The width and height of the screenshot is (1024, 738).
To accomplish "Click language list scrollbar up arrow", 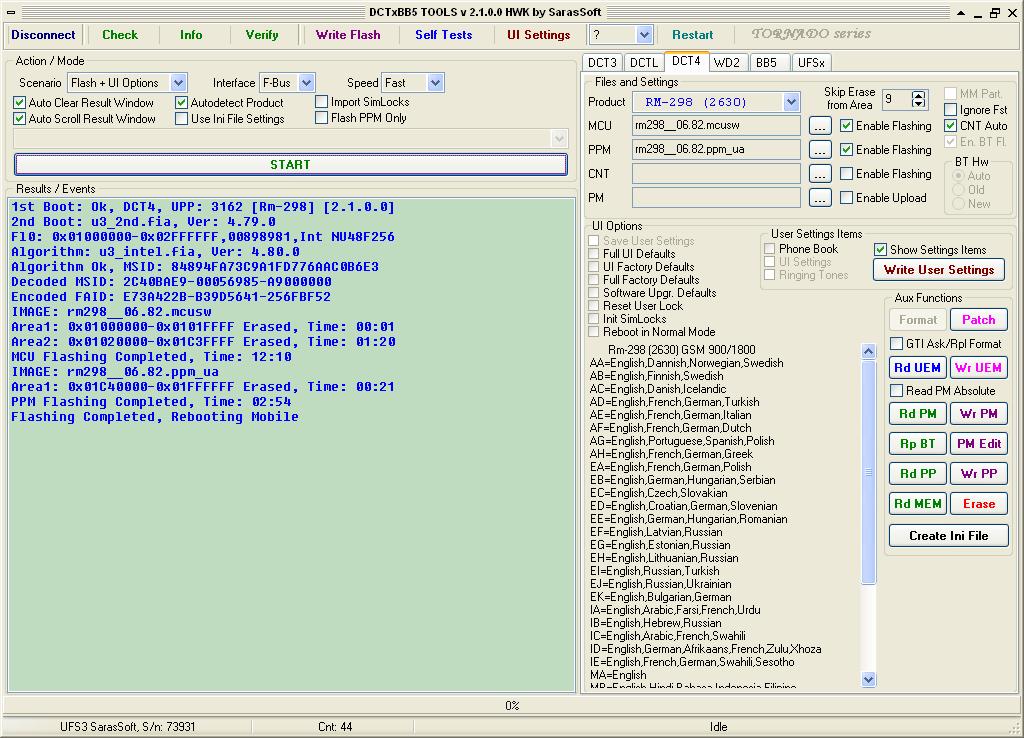I will pyautogui.click(x=869, y=351).
